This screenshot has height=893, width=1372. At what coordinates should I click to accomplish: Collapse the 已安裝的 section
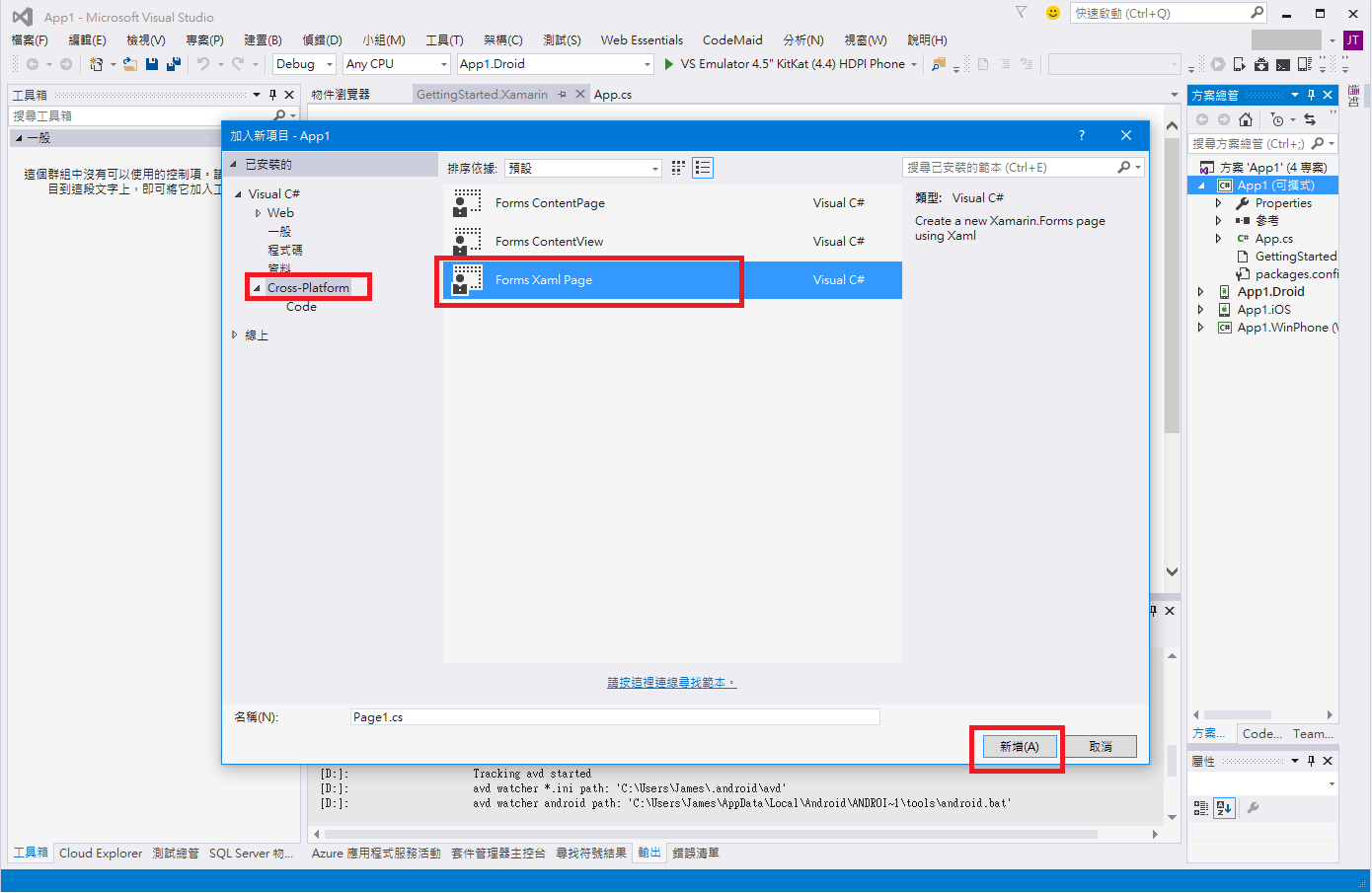click(x=234, y=165)
